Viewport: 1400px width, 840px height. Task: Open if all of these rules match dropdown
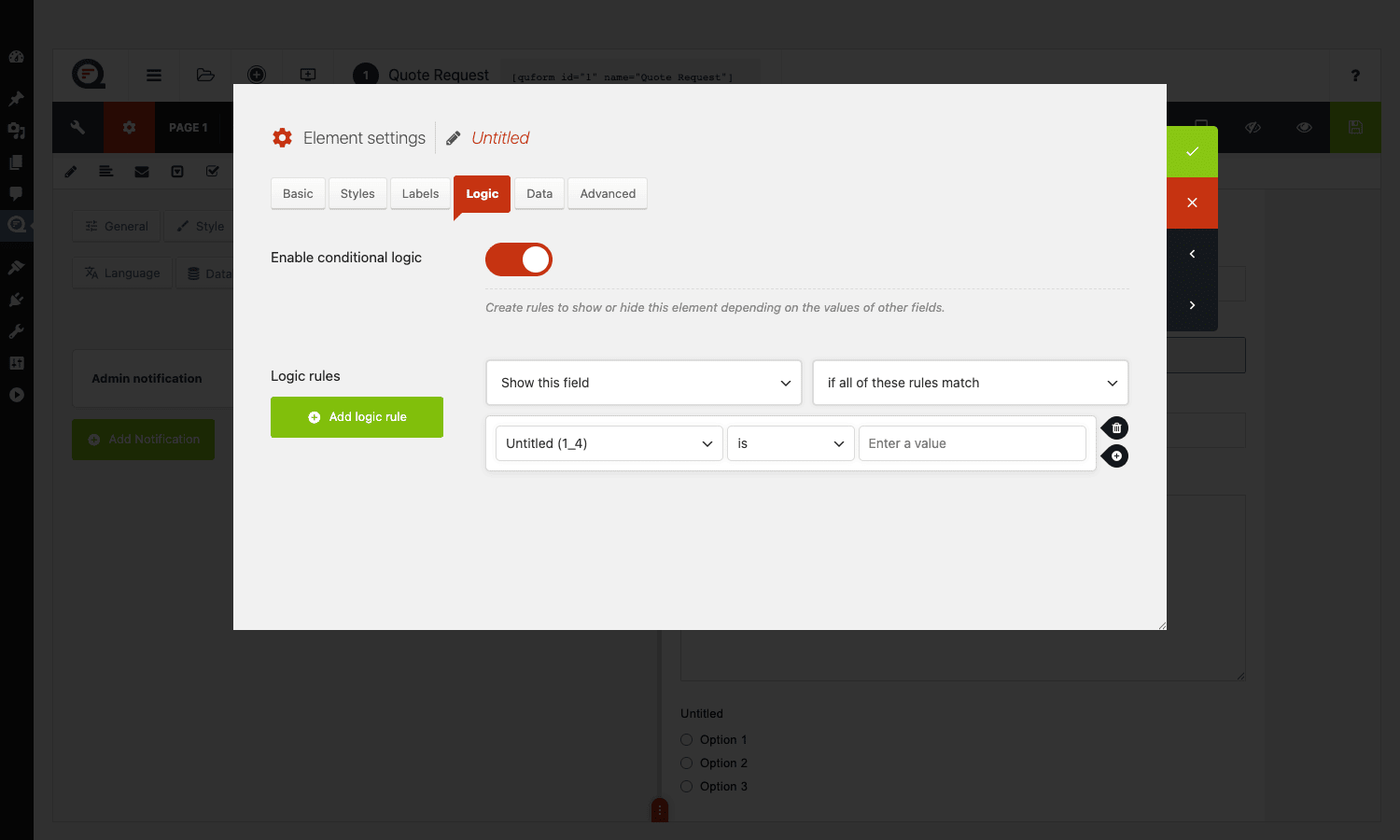[971, 383]
